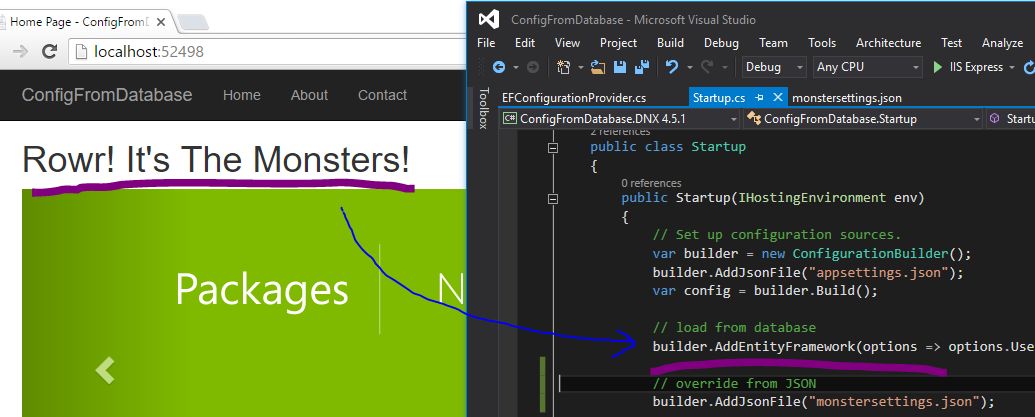Open the ConfigFromDatabase.DNX 4.5.1 project dropdown
1035x417 pixels.
[619, 119]
